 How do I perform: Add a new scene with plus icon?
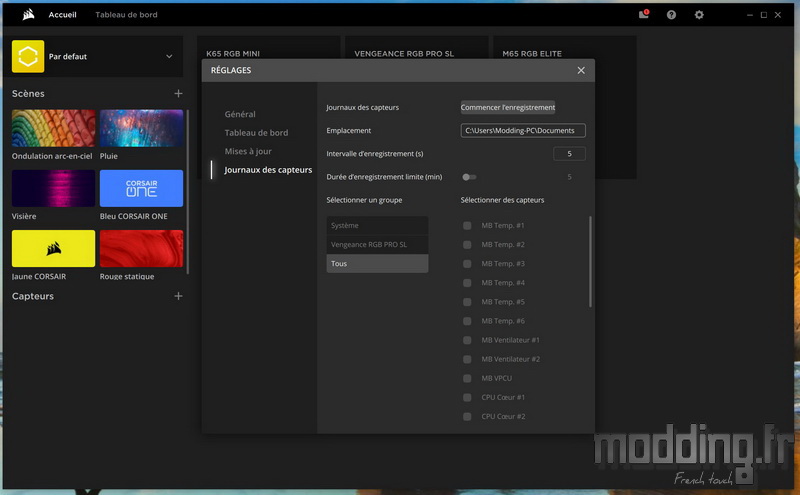(178, 93)
